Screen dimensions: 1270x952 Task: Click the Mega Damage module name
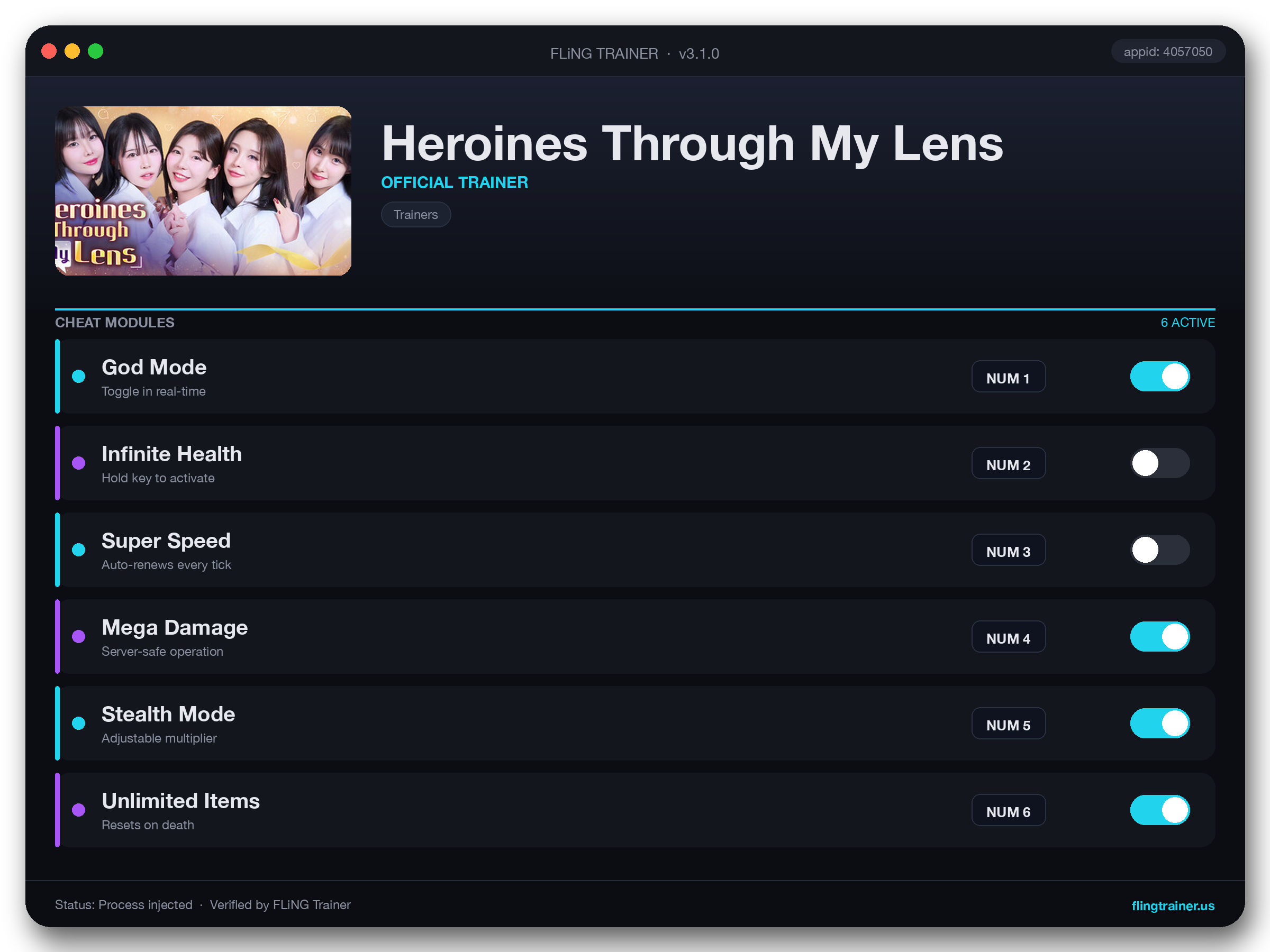[x=175, y=628]
